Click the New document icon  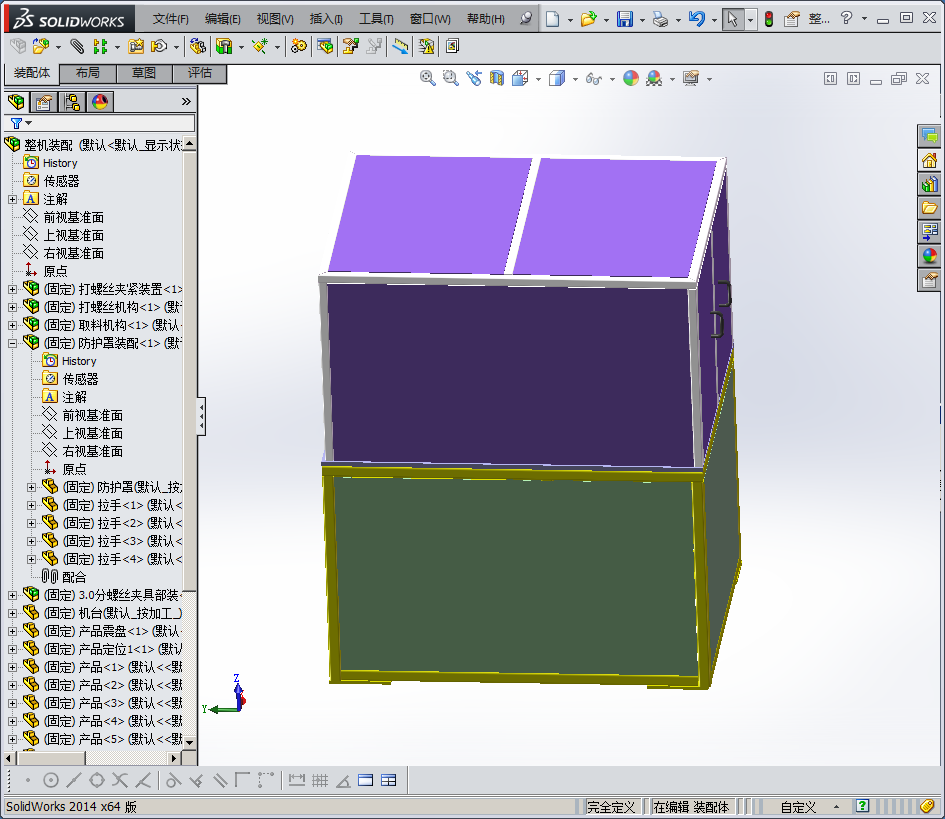pos(552,19)
